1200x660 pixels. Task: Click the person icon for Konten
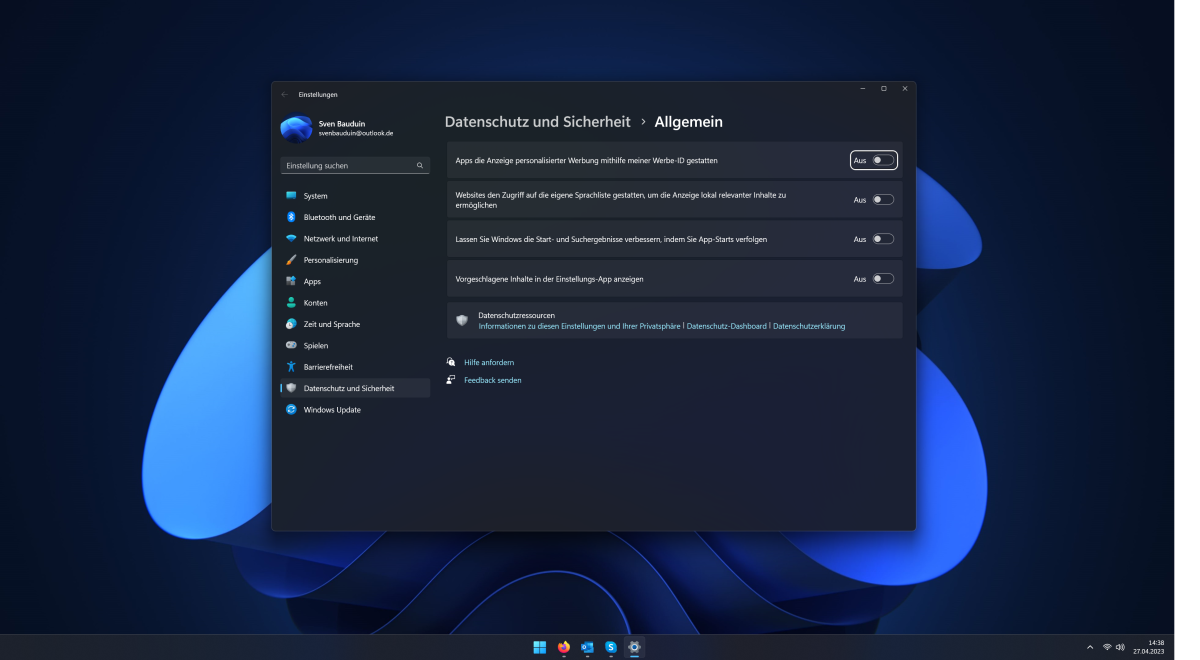coord(291,303)
